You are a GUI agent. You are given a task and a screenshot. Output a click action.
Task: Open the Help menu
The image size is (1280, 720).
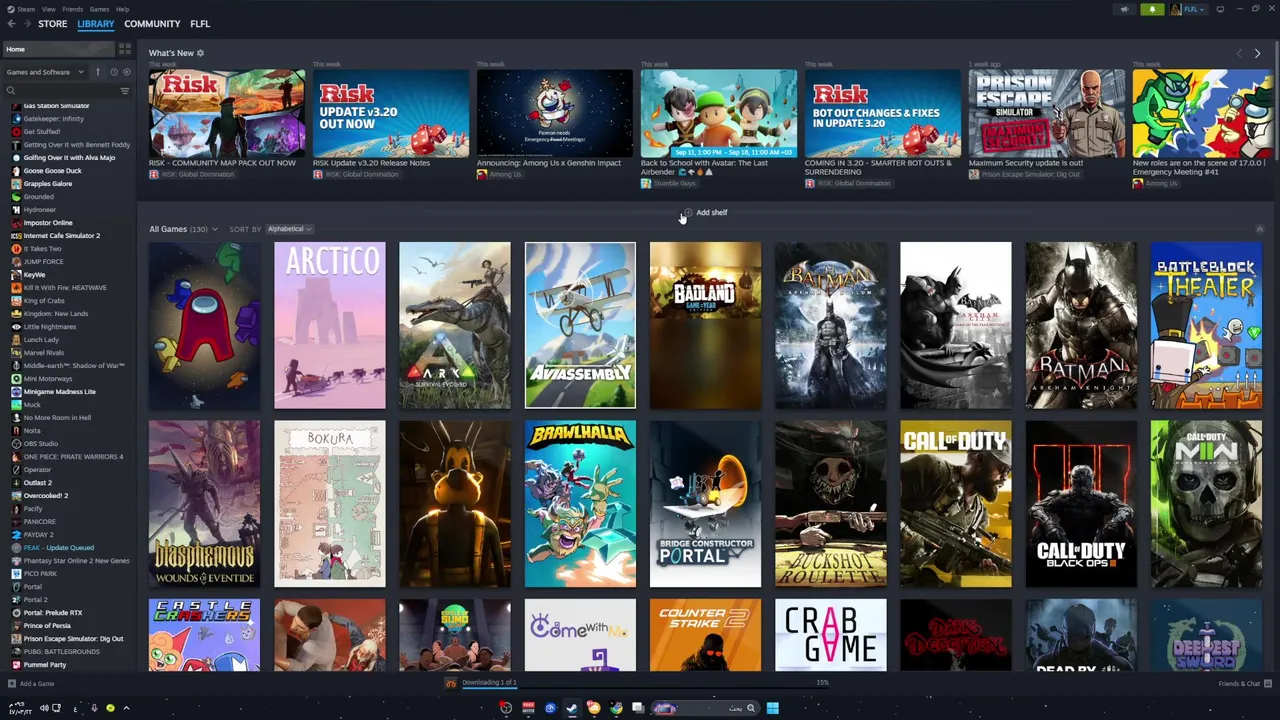point(122,9)
